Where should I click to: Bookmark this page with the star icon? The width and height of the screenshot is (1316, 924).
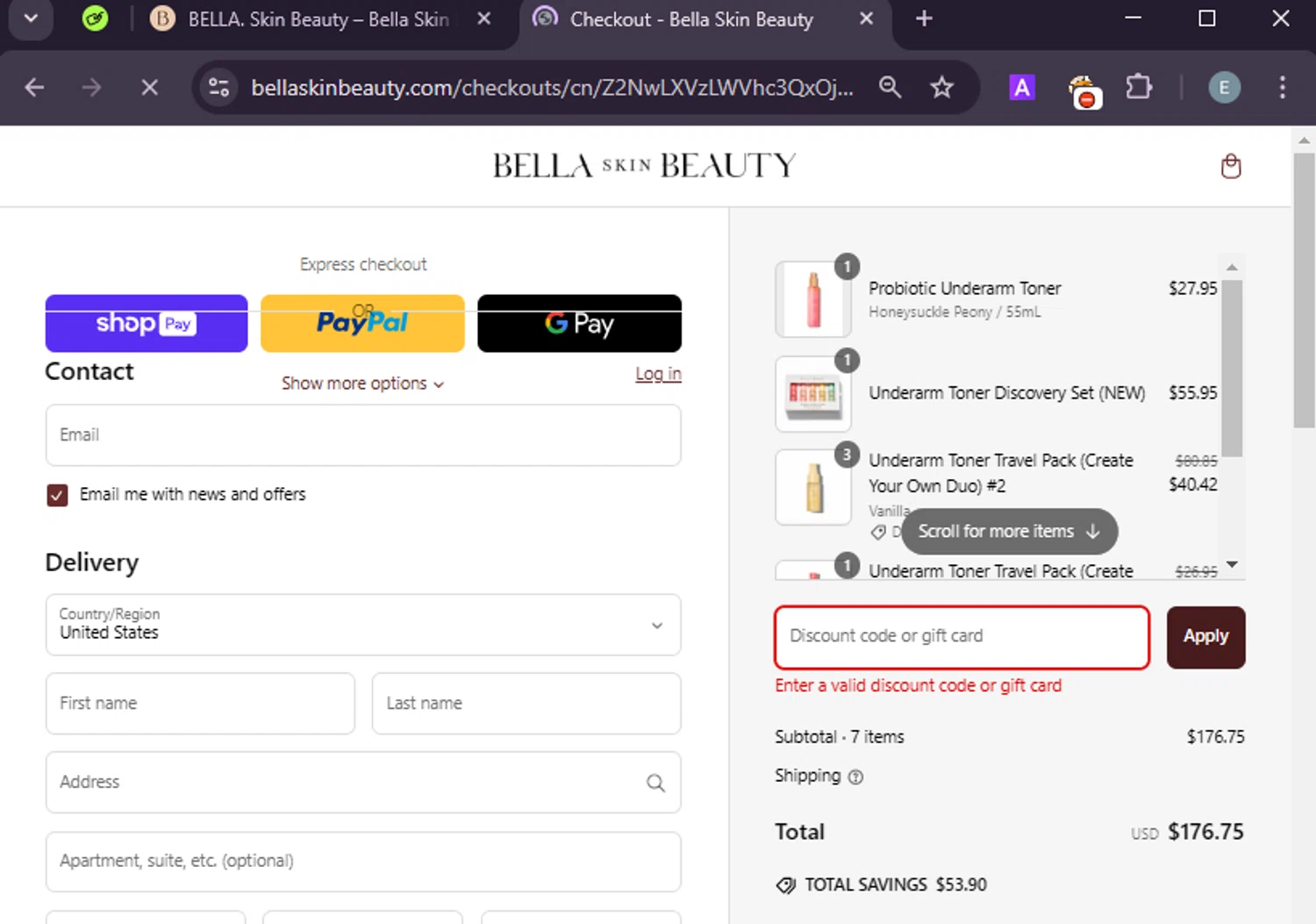tap(941, 87)
